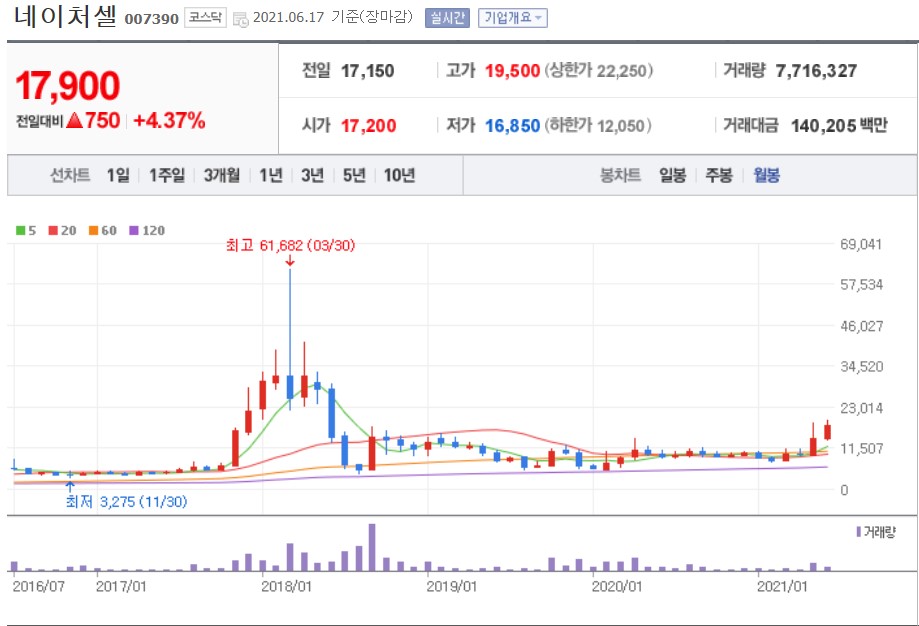Click the 코스닥 market badge
The height and width of the screenshot is (626, 919).
click(x=205, y=18)
